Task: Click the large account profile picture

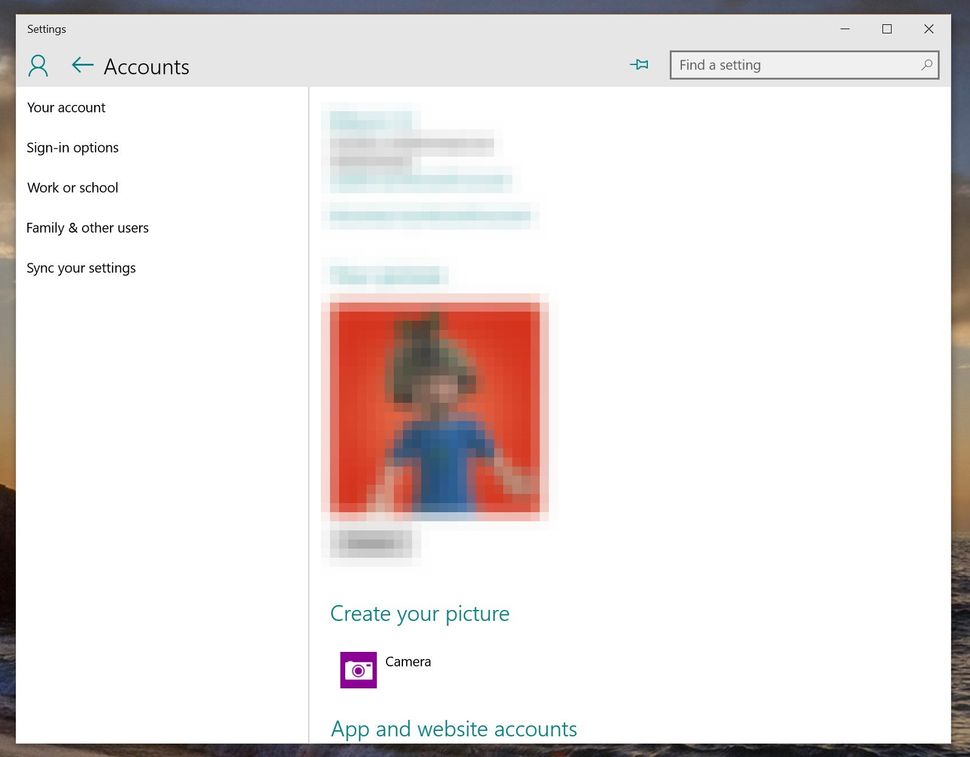Action: click(435, 407)
